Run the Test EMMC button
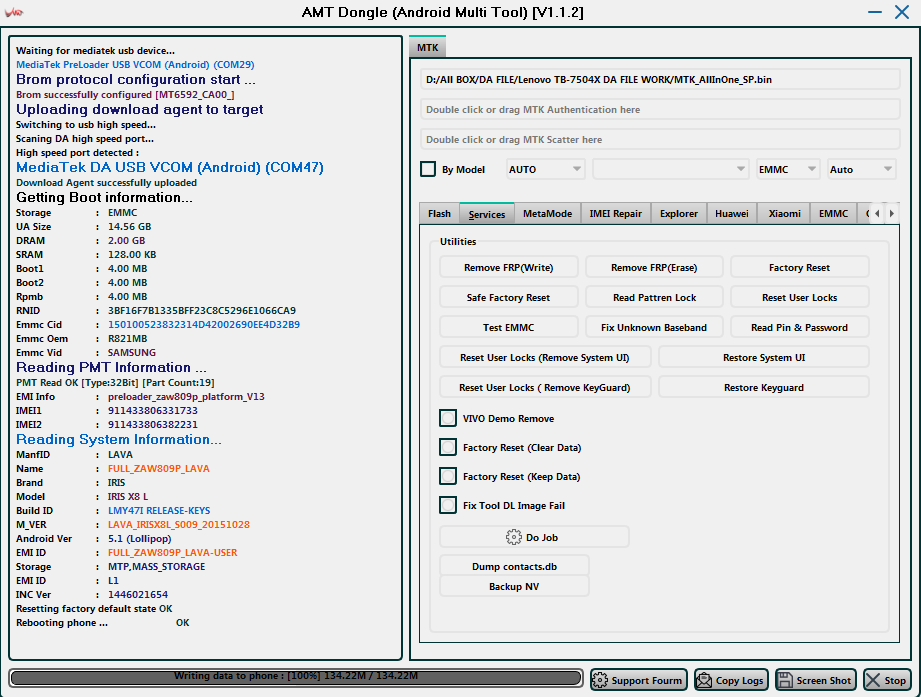921x697 pixels. coord(509,327)
